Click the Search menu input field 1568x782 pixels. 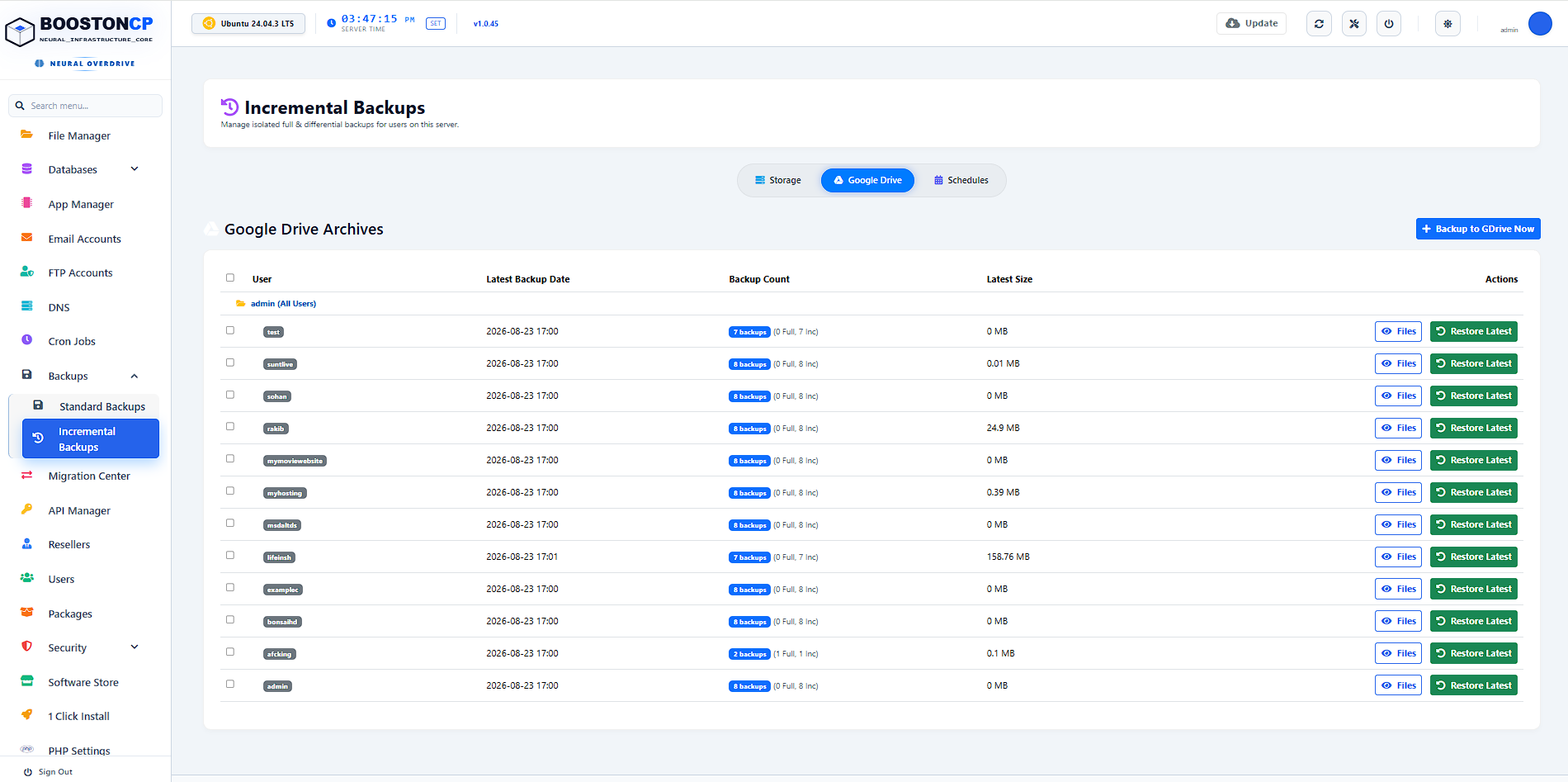pyautogui.click(x=86, y=106)
